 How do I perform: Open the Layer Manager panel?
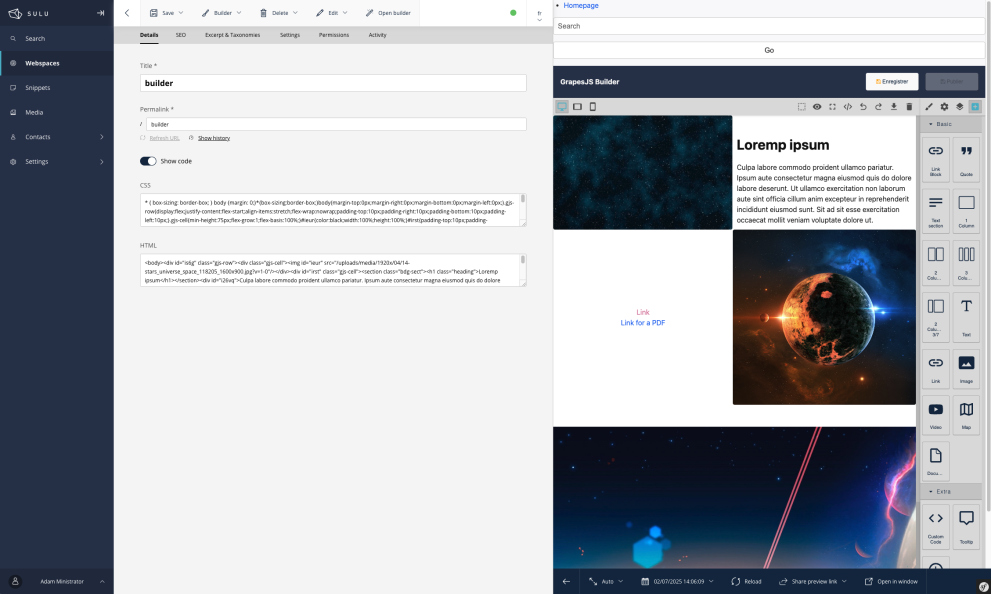[x=959, y=106]
